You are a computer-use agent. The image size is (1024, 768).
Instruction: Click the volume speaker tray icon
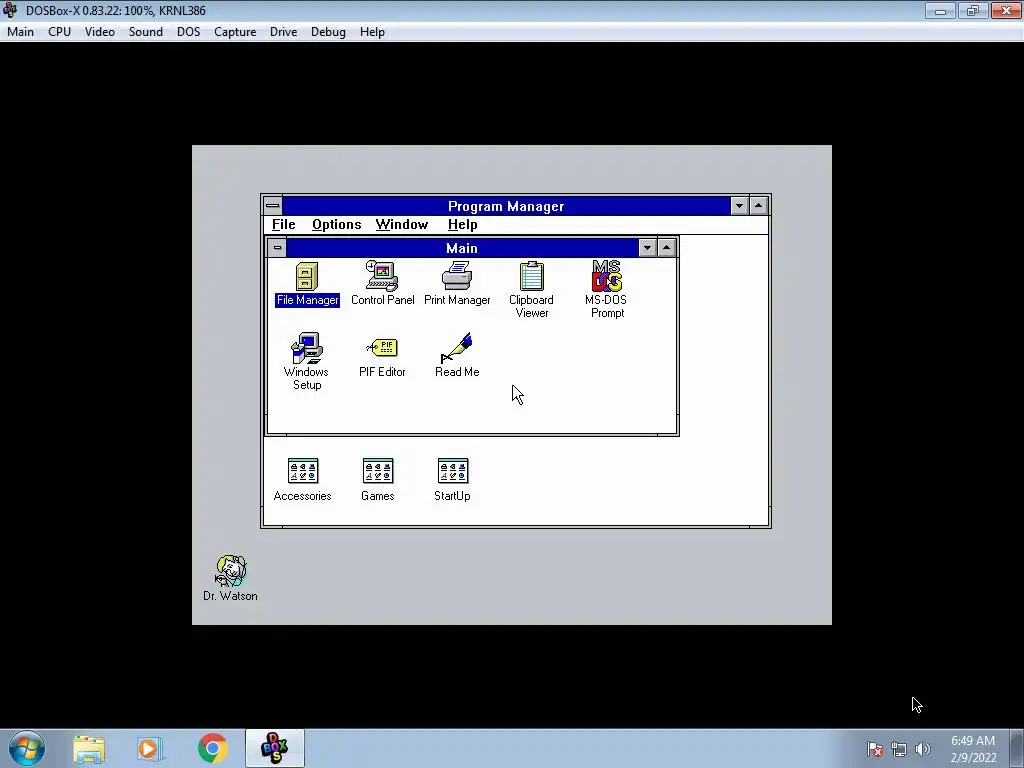pyautogui.click(x=922, y=749)
